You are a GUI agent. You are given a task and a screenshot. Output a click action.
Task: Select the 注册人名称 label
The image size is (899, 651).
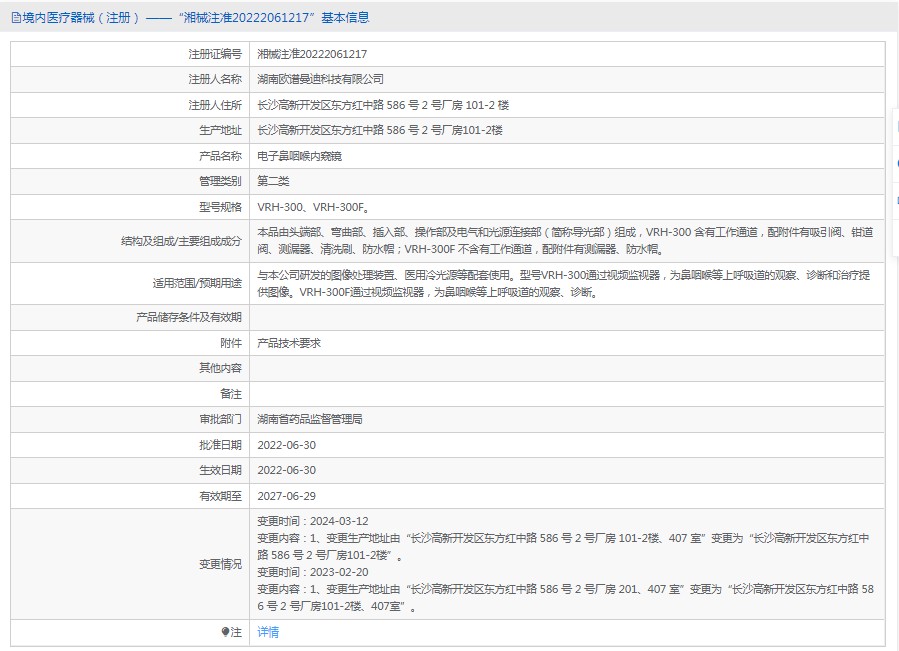click(215, 79)
